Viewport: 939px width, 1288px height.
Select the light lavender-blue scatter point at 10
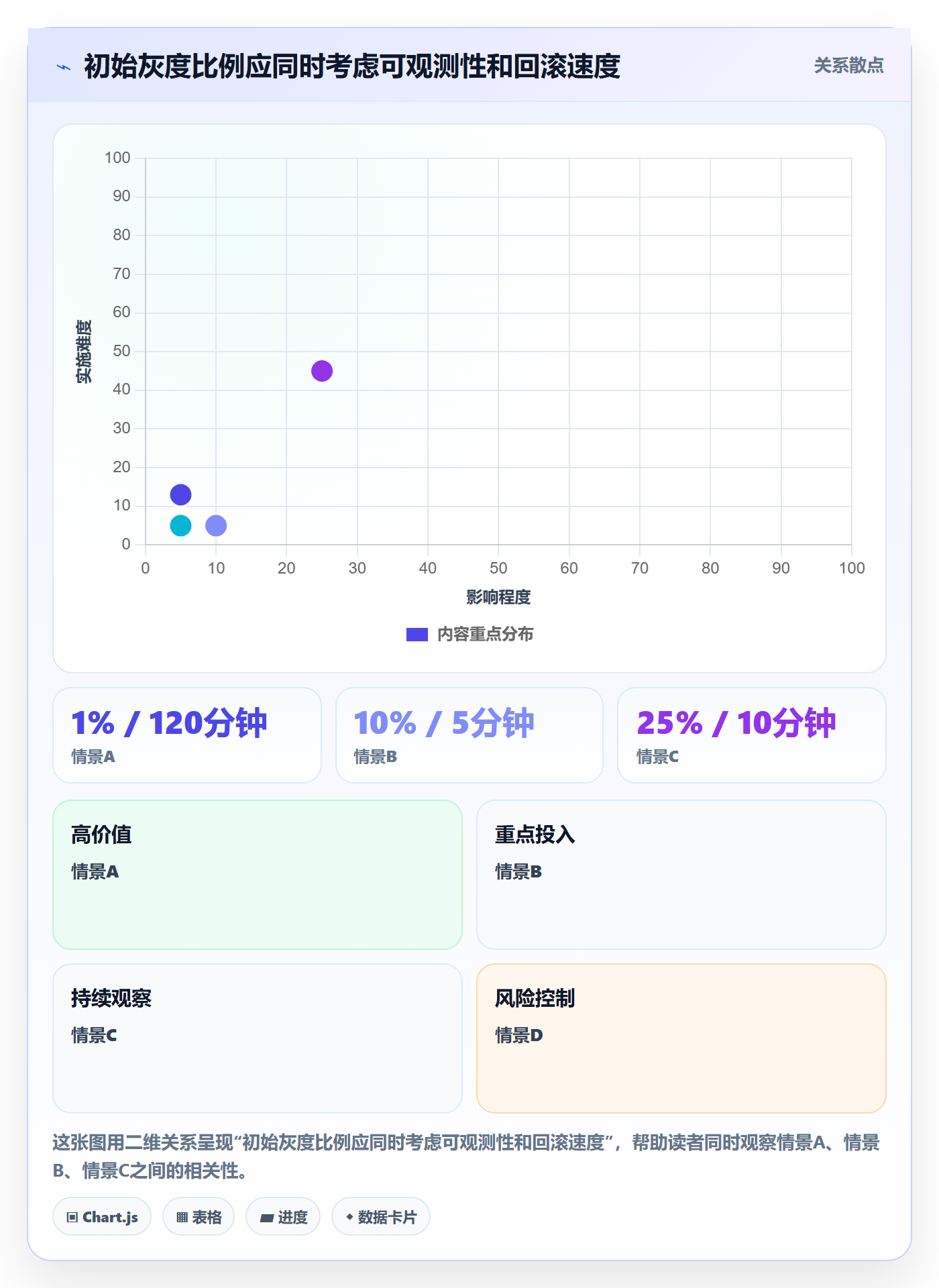coord(216,525)
